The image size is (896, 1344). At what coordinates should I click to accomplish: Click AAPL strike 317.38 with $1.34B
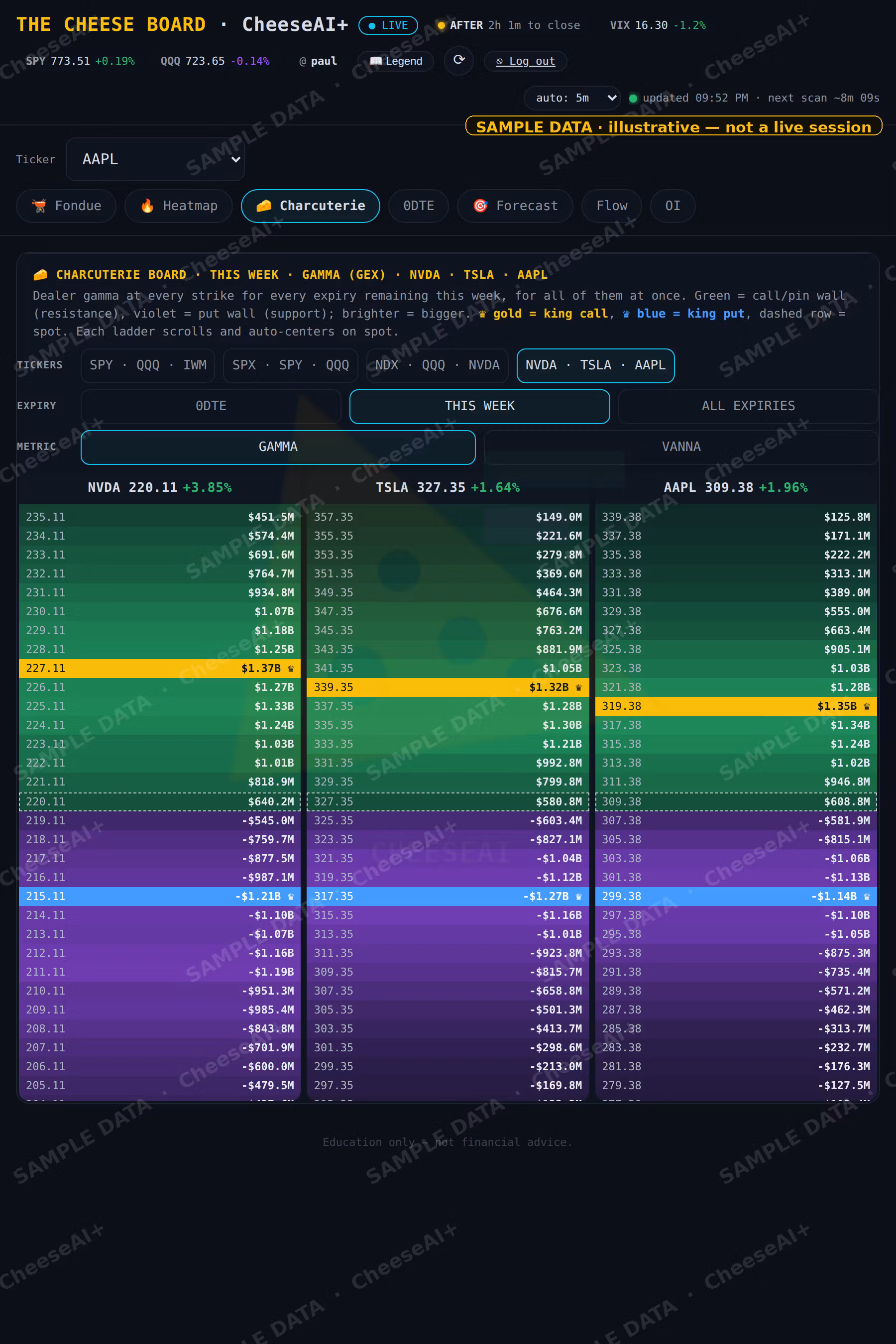[x=736, y=725]
